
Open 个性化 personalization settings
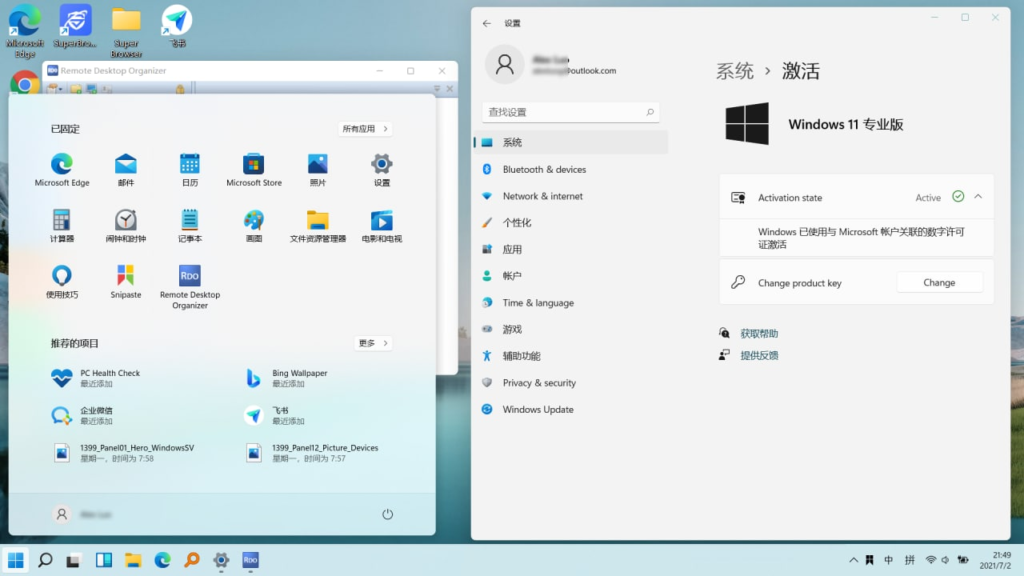pos(571,223)
